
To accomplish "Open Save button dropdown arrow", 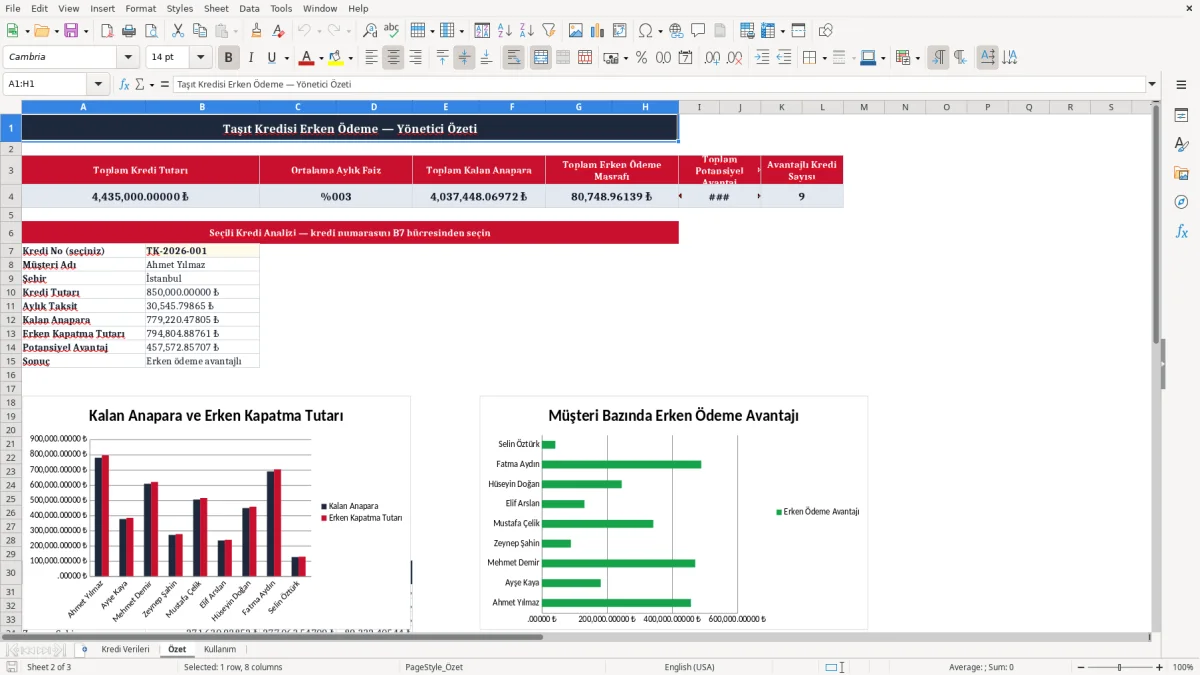I will [86, 31].
